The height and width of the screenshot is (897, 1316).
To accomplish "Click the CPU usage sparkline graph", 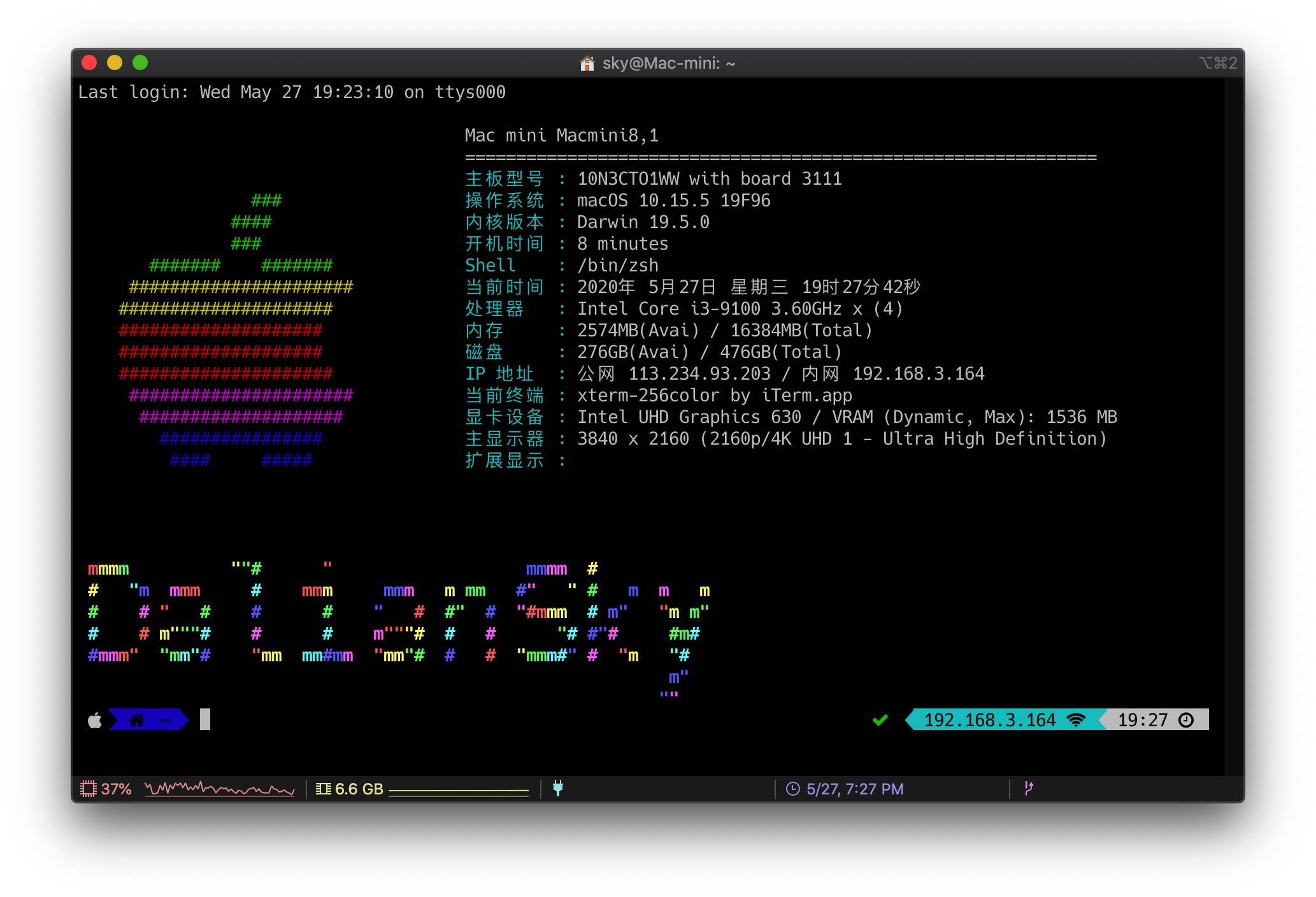I will tap(220, 789).
